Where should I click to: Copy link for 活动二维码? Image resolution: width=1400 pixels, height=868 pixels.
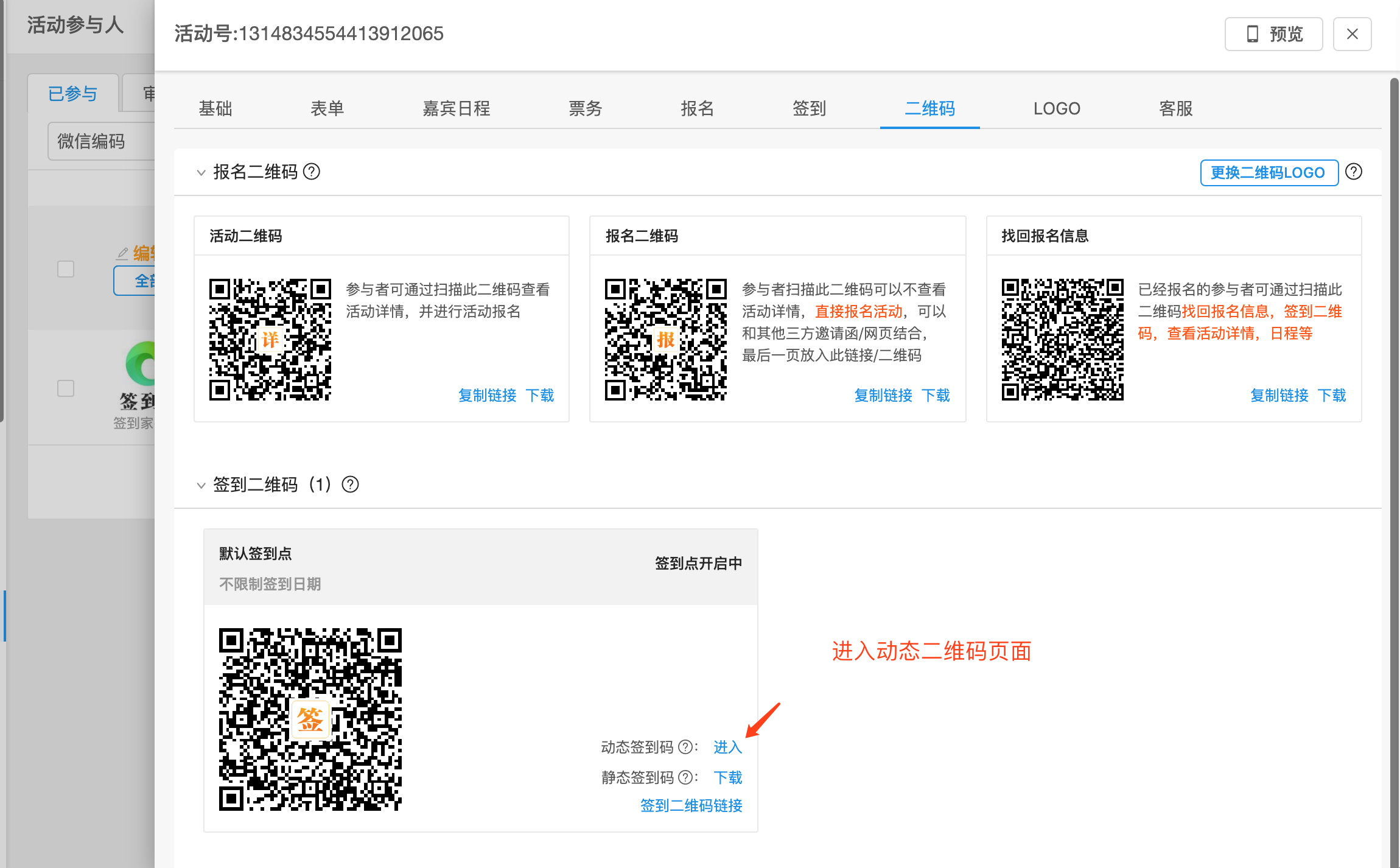coord(488,396)
